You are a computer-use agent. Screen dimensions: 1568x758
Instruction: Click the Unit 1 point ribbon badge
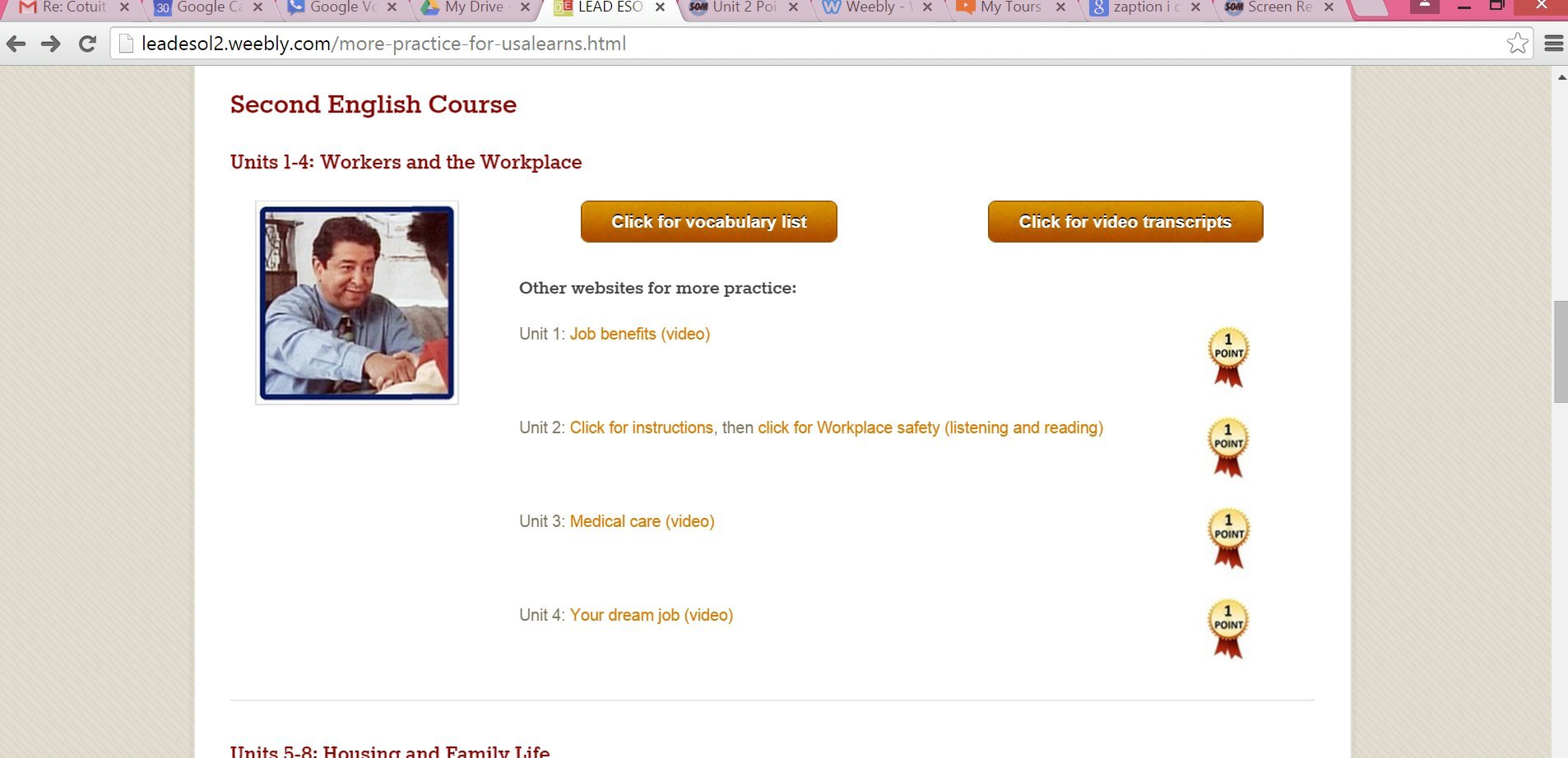(x=1228, y=358)
